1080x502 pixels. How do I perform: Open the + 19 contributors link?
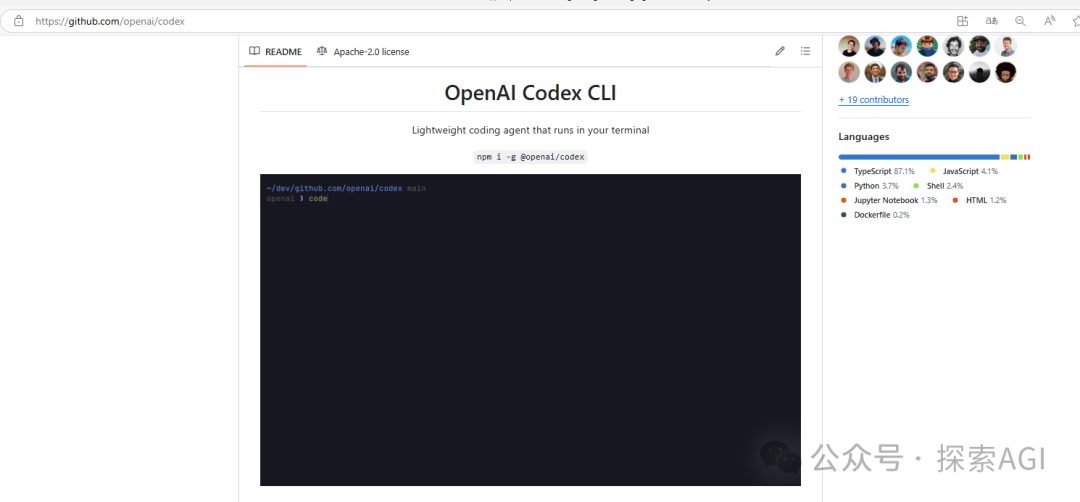(873, 100)
